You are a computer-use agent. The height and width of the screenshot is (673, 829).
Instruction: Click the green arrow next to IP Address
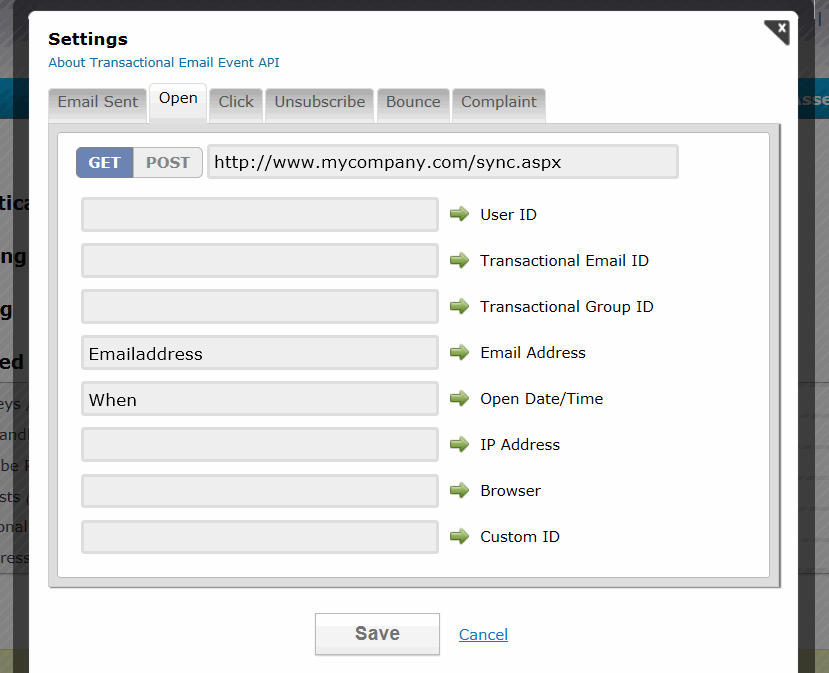(459, 444)
